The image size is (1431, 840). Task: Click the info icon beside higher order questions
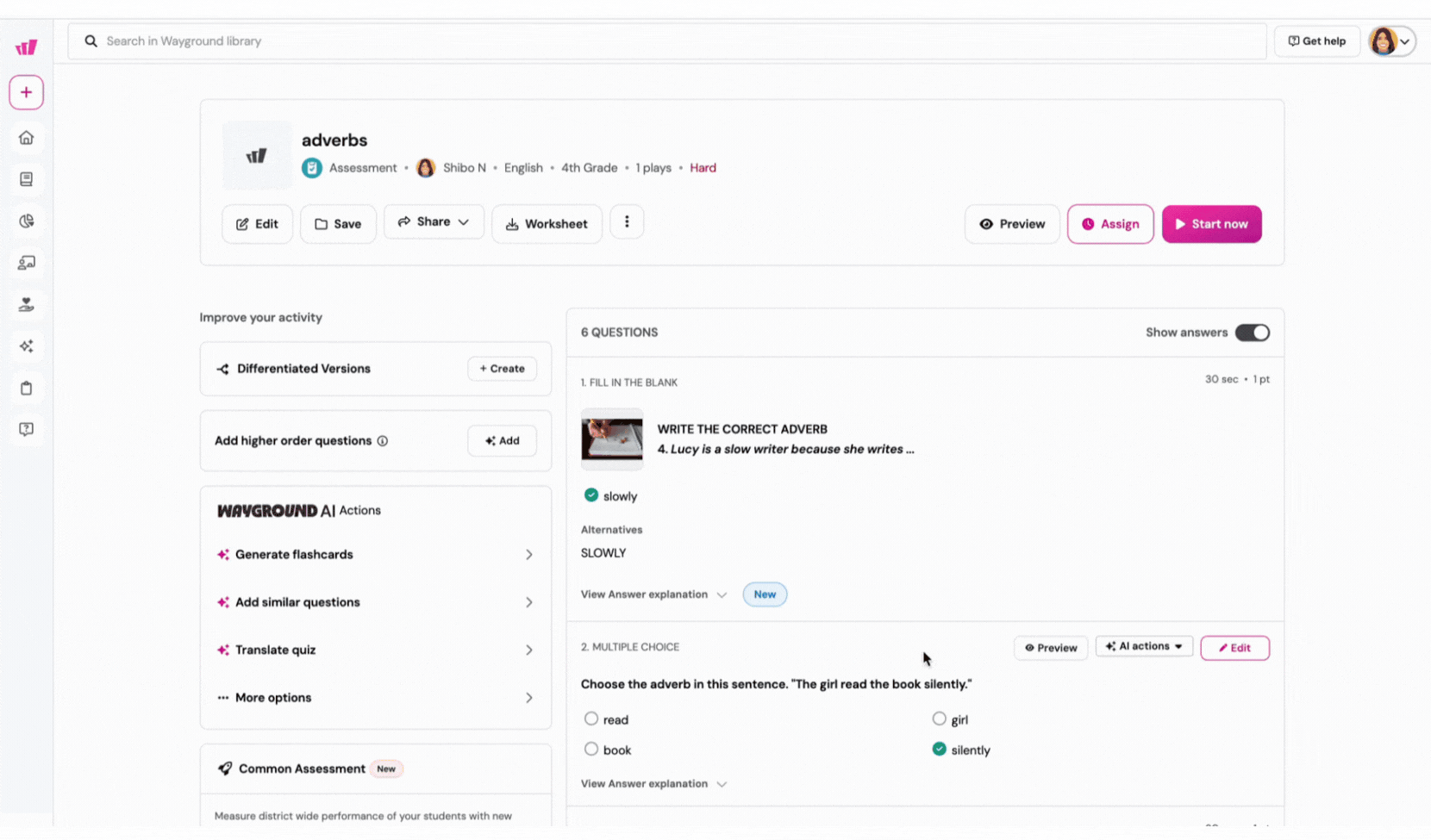point(383,441)
